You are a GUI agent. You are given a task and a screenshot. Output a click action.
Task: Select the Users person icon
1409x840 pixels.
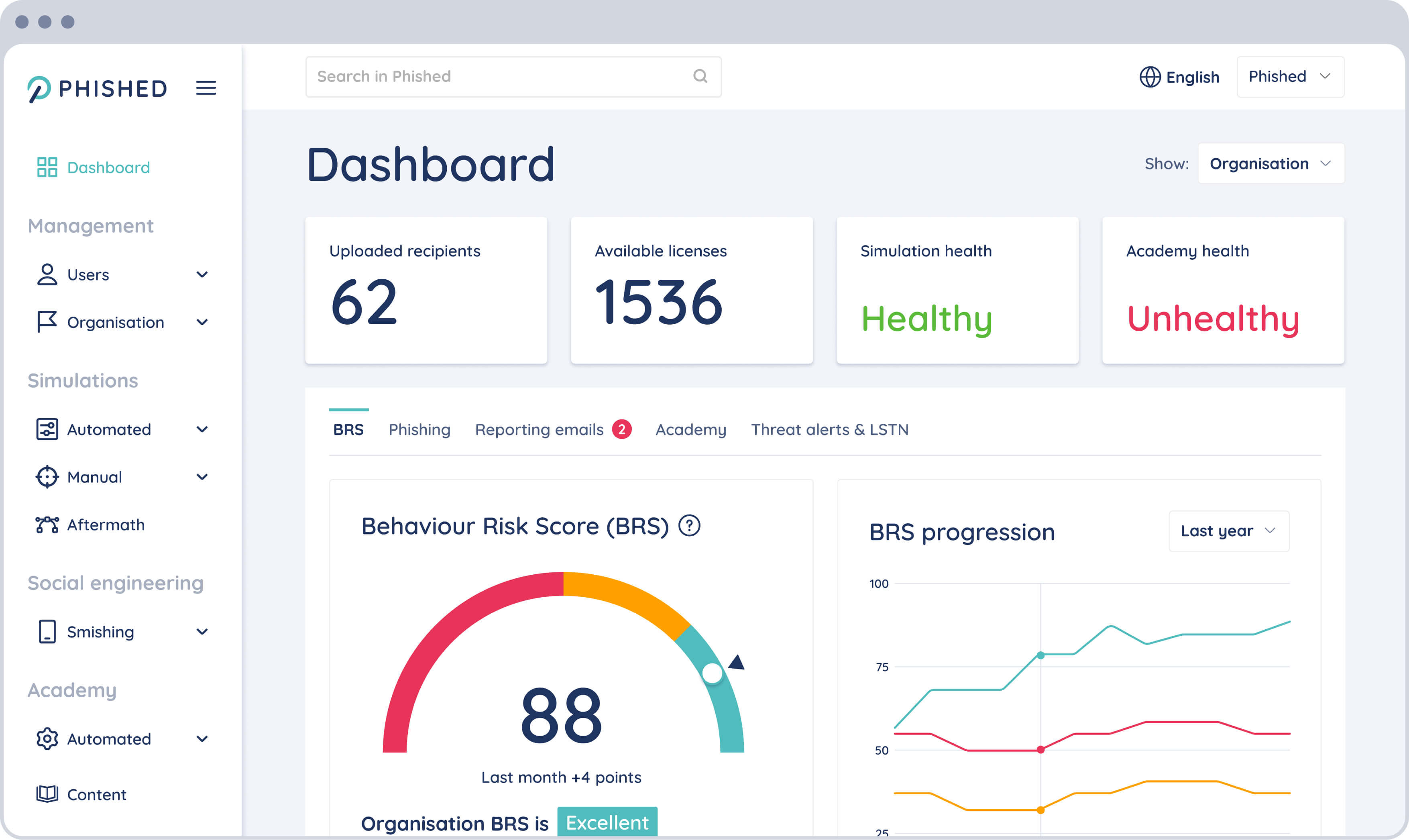coord(47,275)
